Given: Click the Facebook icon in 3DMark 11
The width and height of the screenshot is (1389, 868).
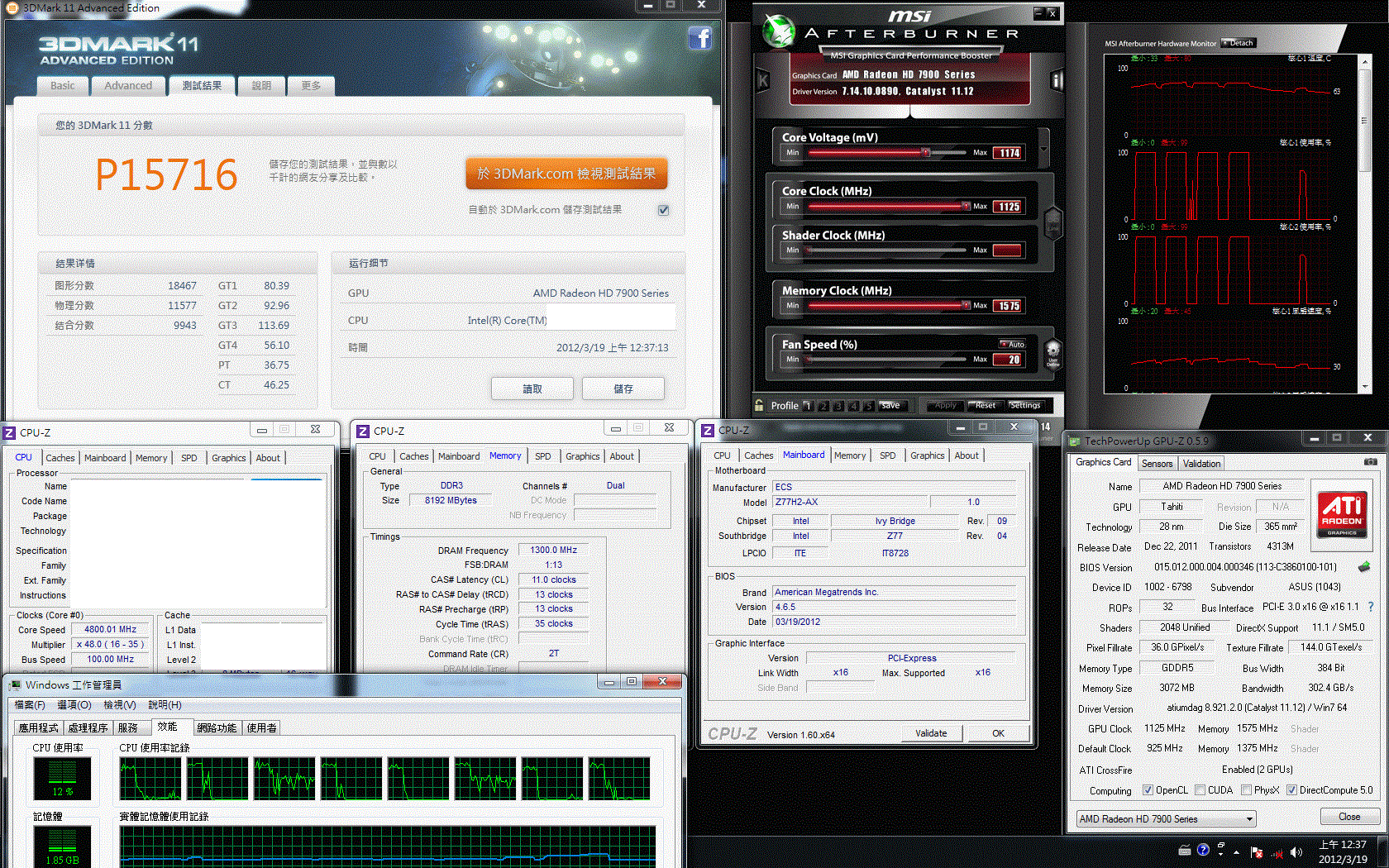Looking at the screenshot, I should [699, 38].
